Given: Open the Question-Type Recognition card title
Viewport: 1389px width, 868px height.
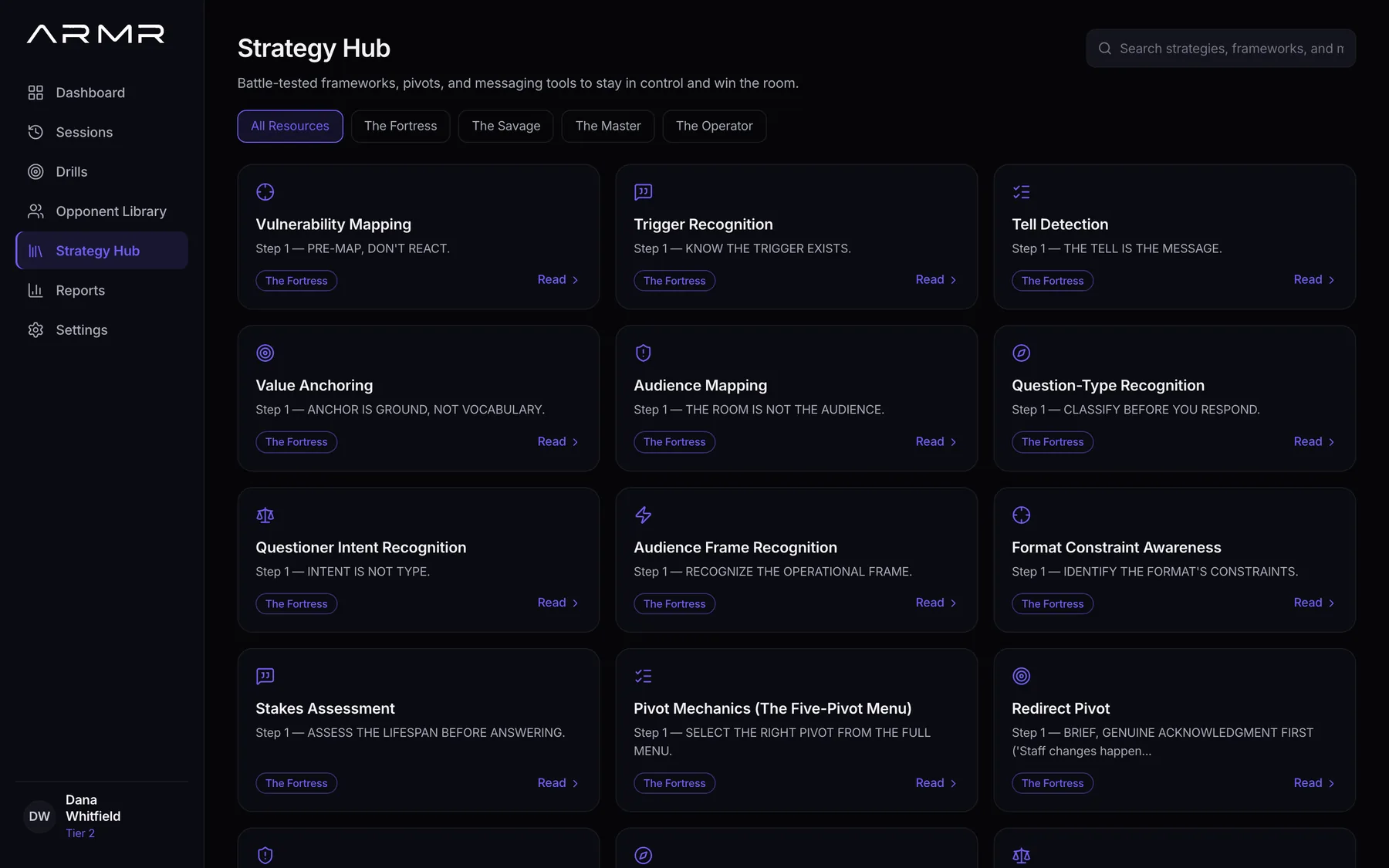Looking at the screenshot, I should point(1108,385).
